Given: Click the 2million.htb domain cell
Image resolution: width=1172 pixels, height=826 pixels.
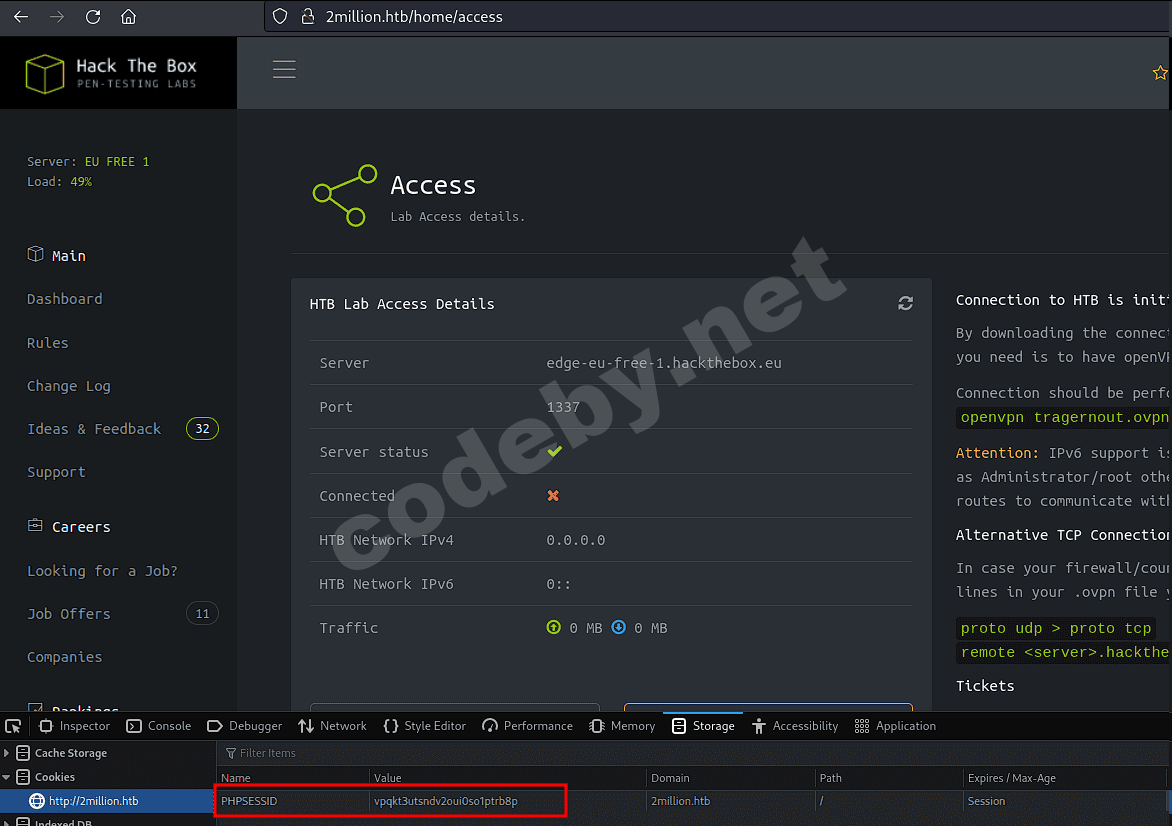Looking at the screenshot, I should pyautogui.click(x=730, y=801).
